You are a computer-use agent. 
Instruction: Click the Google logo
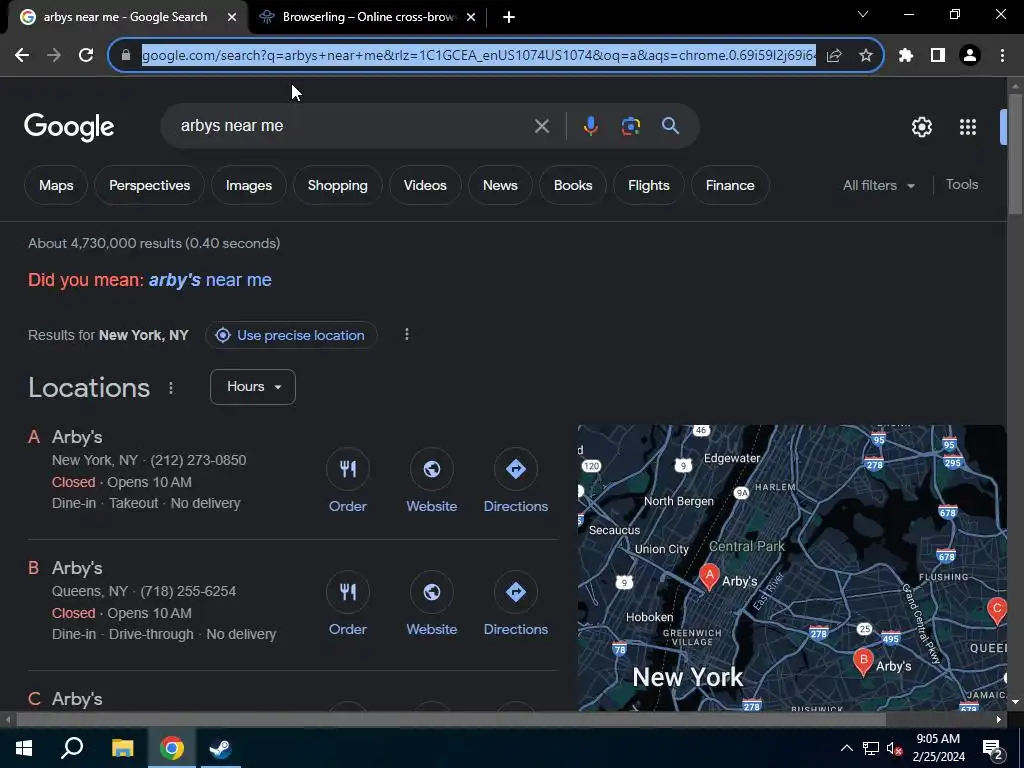point(69,127)
